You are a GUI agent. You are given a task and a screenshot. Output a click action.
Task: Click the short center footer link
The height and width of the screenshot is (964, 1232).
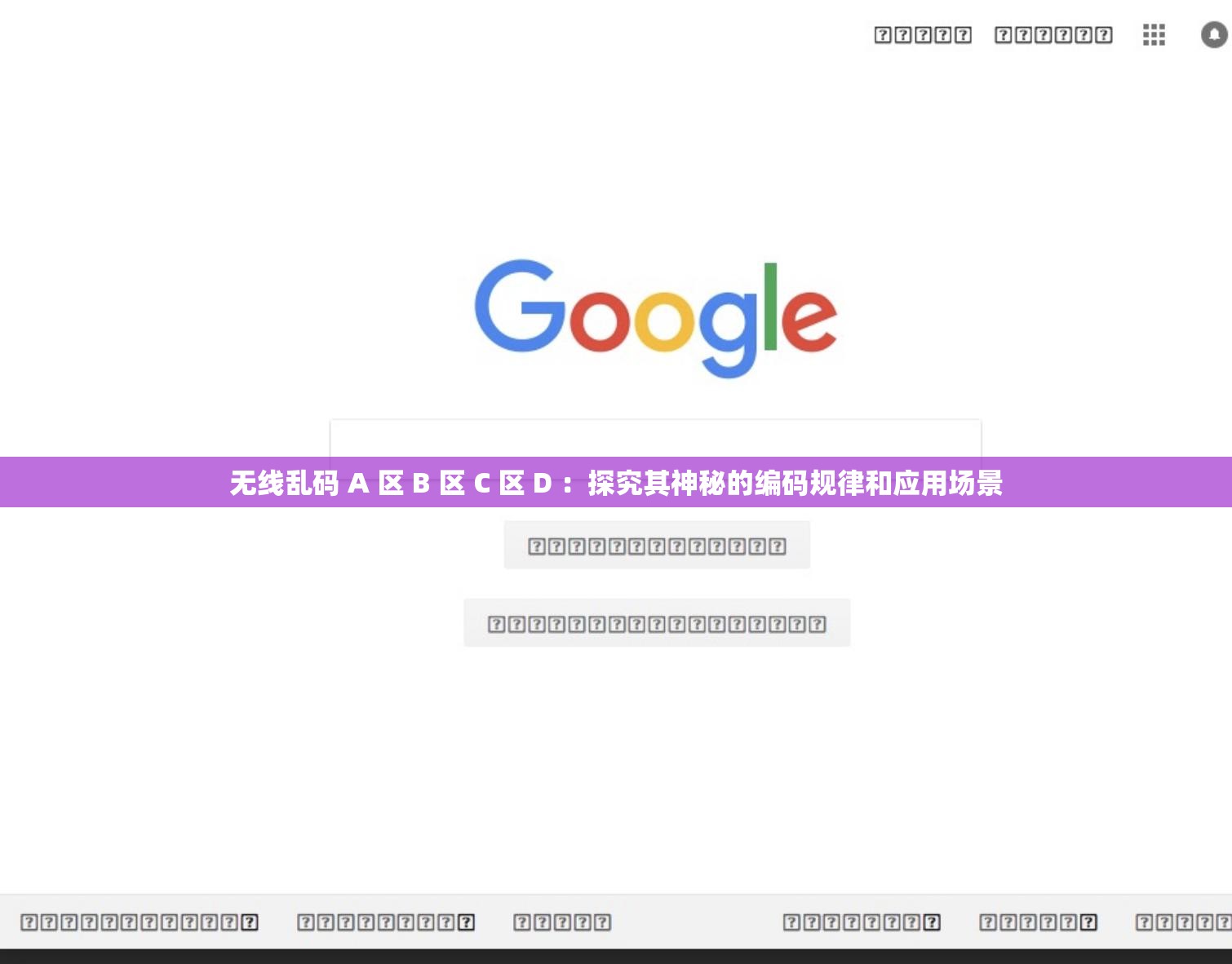click(x=559, y=922)
